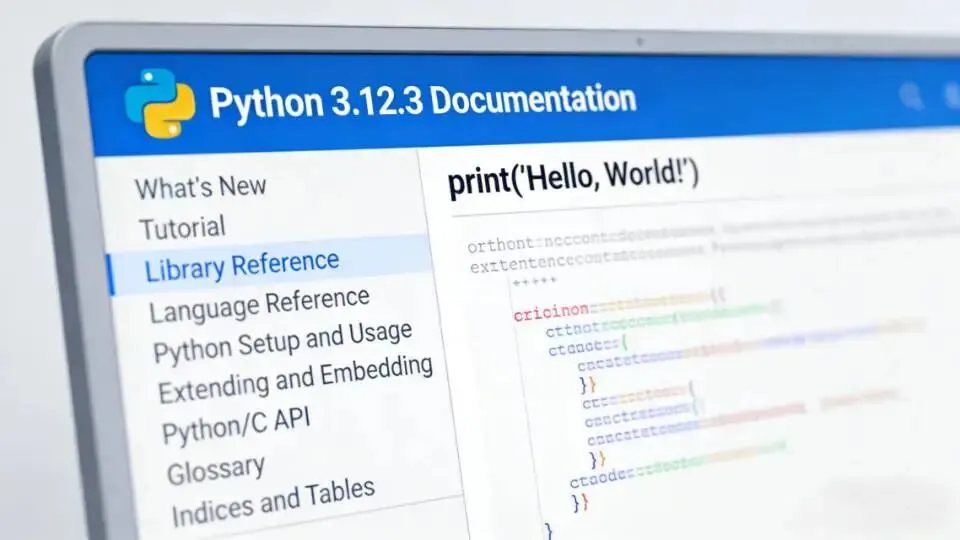
Task: Click the Python 3.12.3 Documentation title
Action: tap(422, 100)
